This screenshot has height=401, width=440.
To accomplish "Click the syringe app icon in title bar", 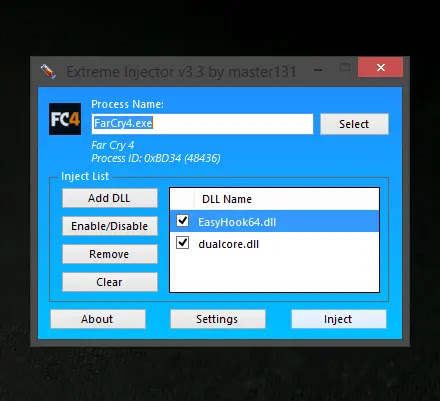I will pos(48,71).
